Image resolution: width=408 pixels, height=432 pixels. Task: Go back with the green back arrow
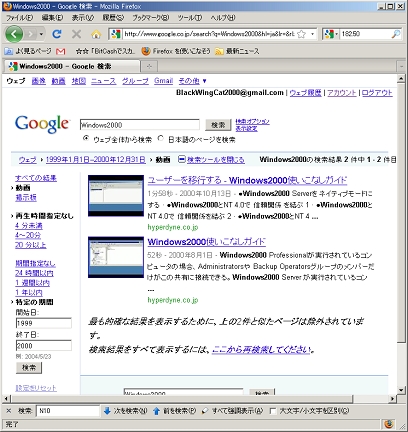coord(14,34)
